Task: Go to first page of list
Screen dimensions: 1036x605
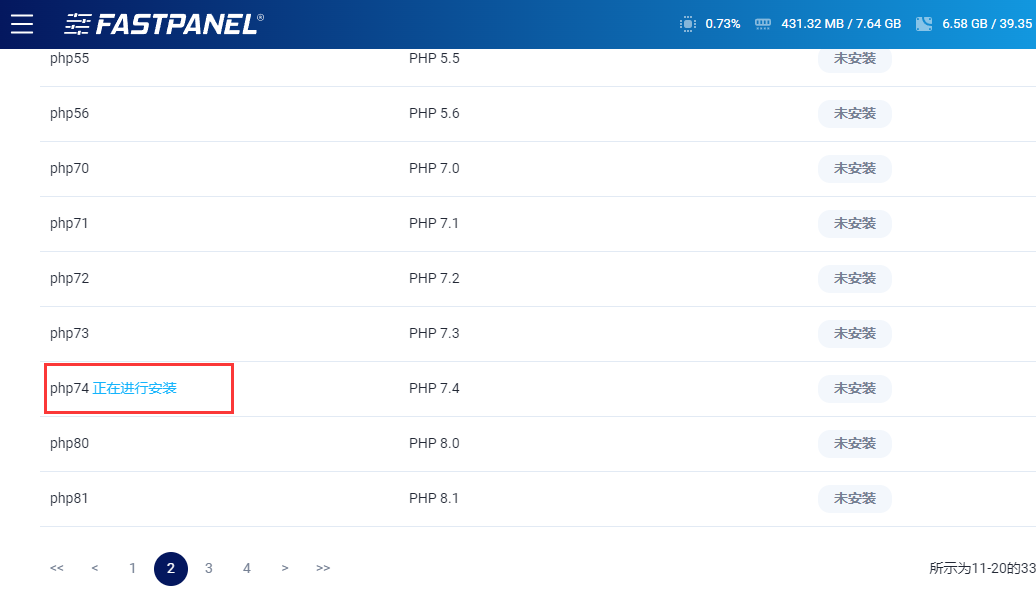Action: pos(57,568)
